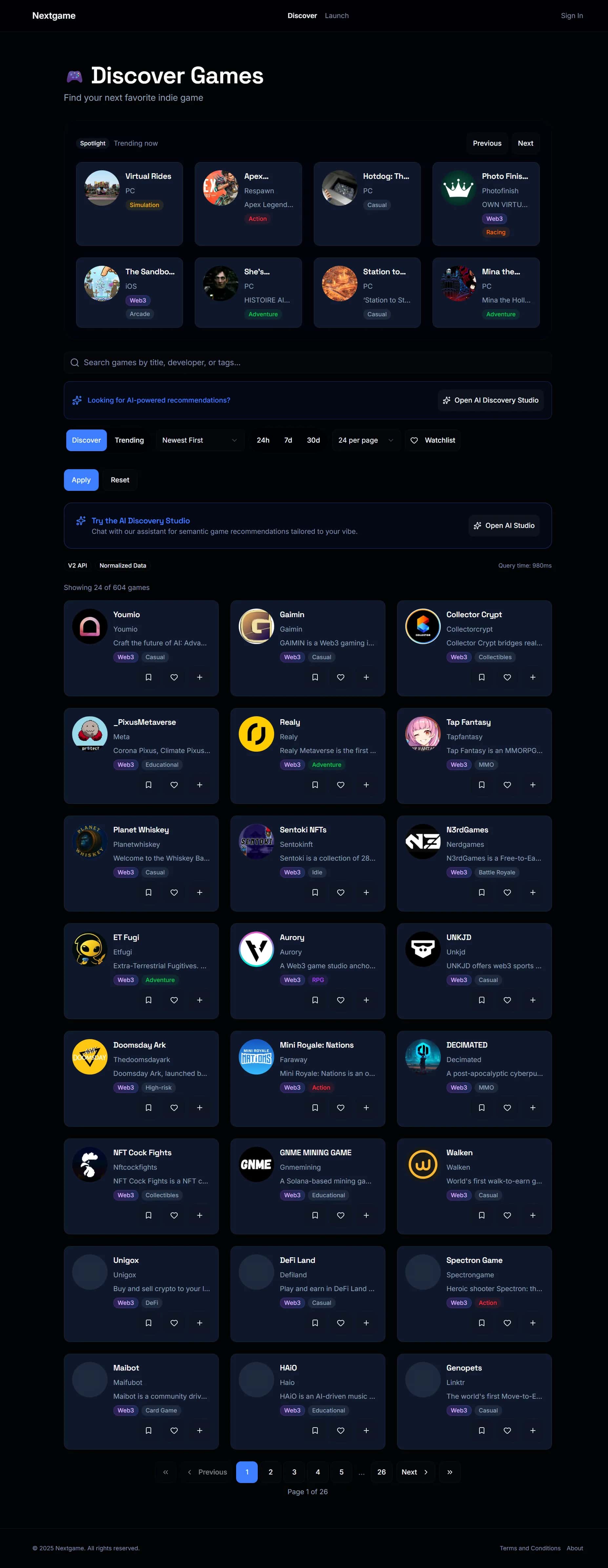The width and height of the screenshot is (608, 1568).
Task: Click sparkle icon in Open AI Studio button
Action: 478,526
